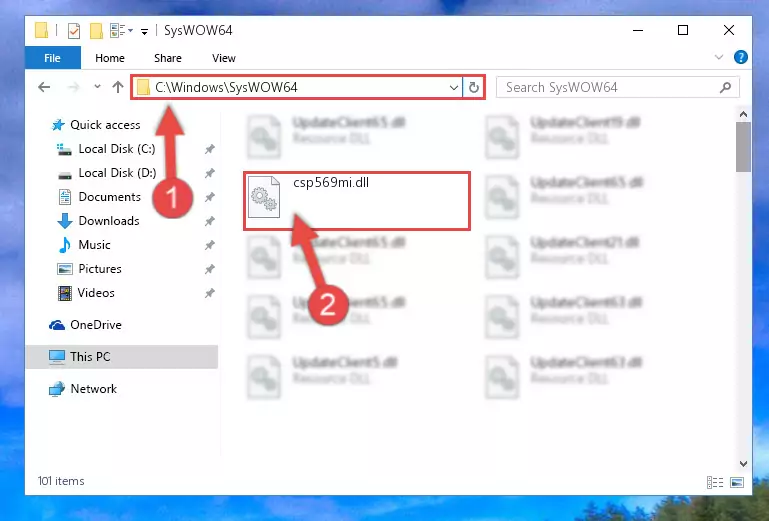Switch to the Share ribbon tab

(x=168, y=58)
